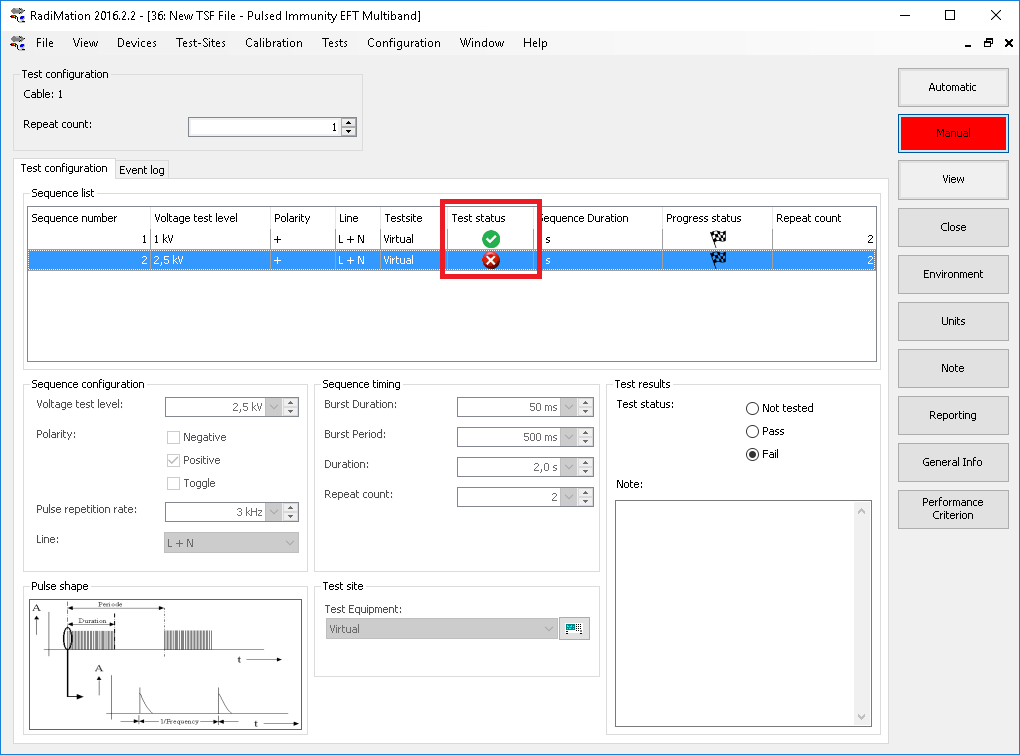Toggle the Positive polarity checkbox
The image size is (1020, 755).
[x=173, y=460]
